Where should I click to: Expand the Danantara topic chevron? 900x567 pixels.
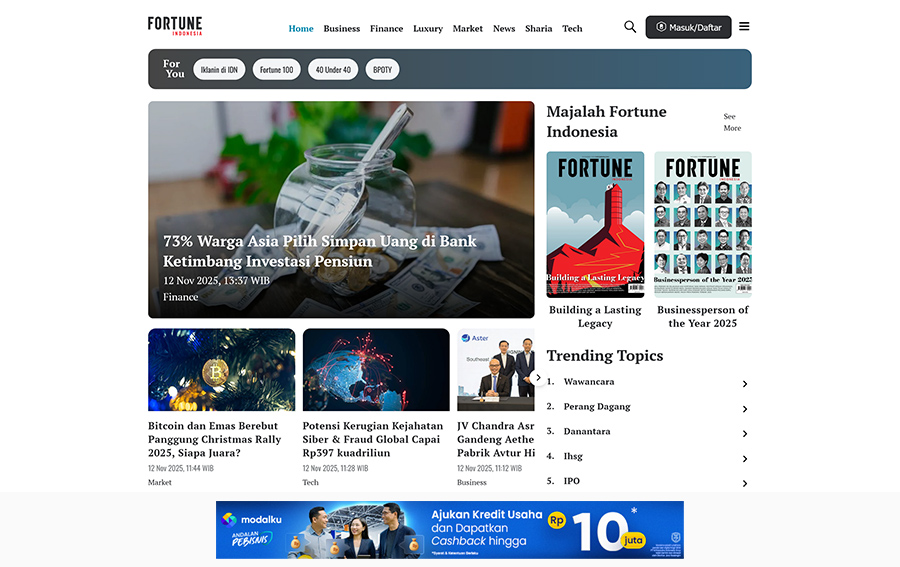[745, 434]
